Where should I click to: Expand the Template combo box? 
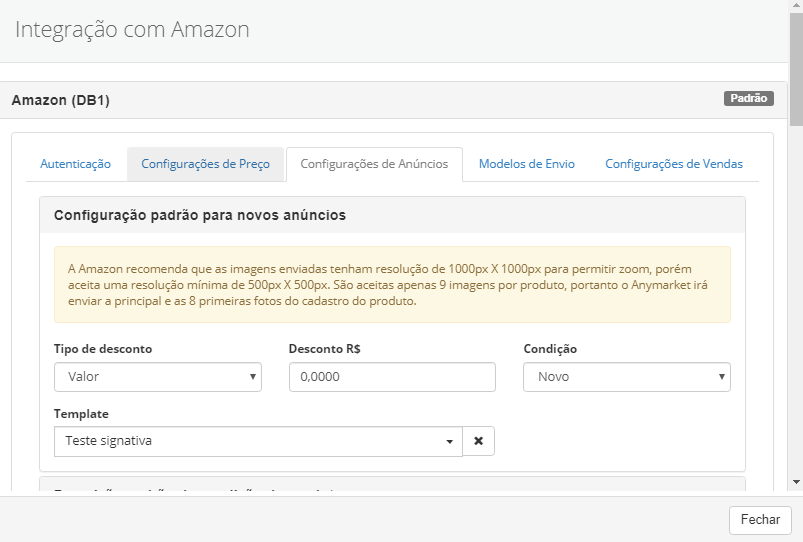(258, 441)
